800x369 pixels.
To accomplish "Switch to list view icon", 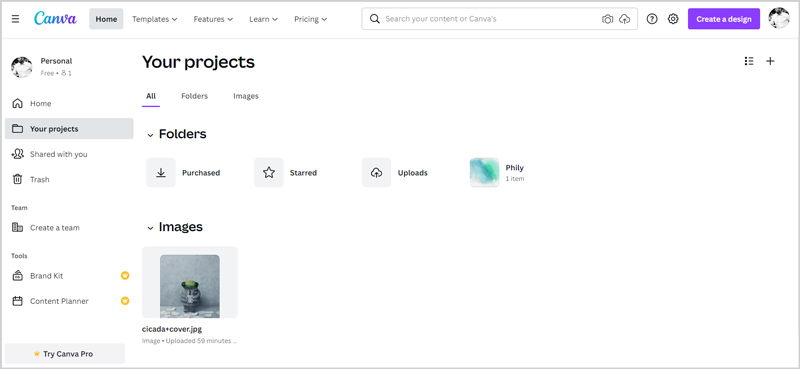I will [x=749, y=61].
